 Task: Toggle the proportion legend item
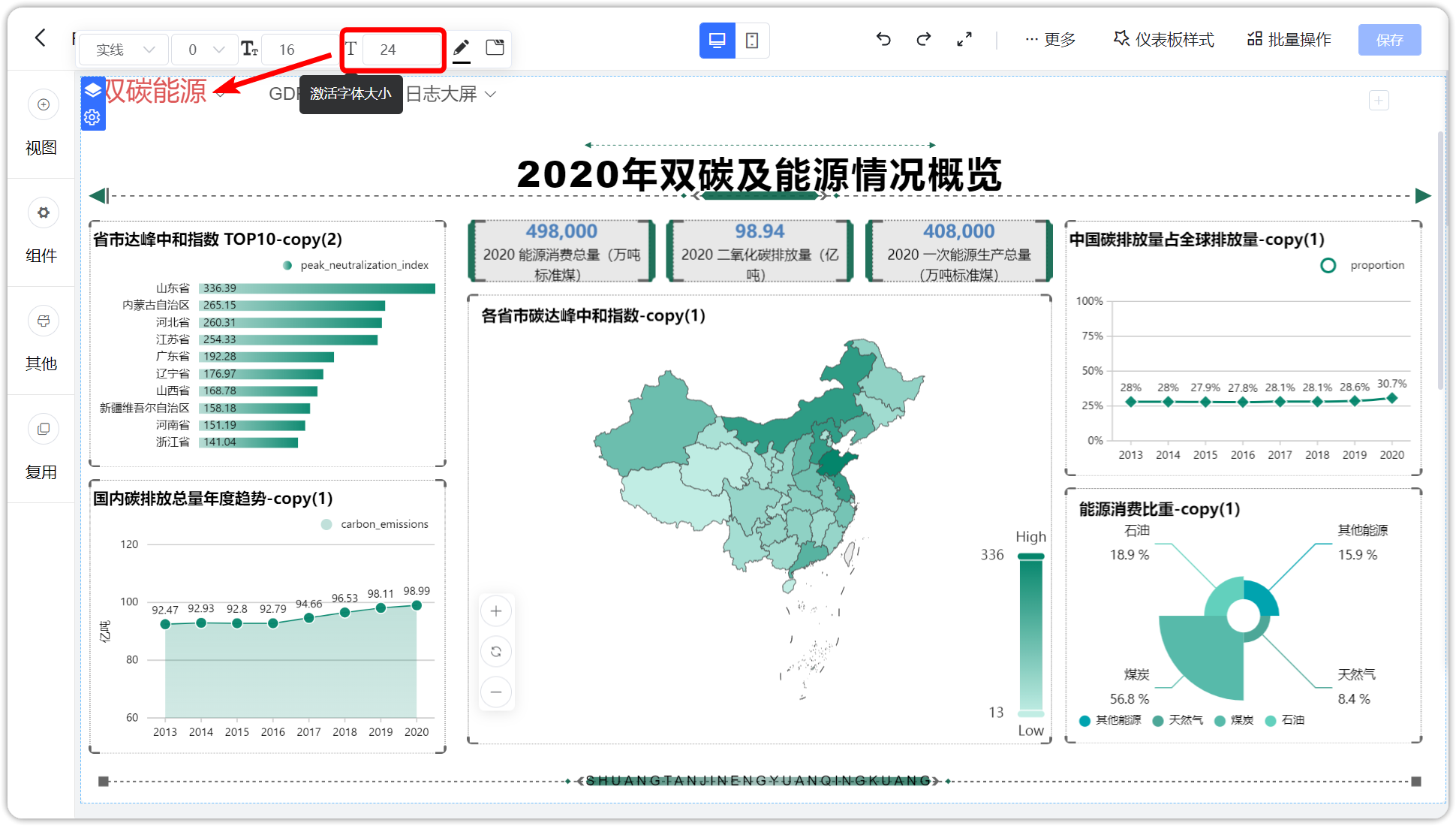pyautogui.click(x=1362, y=265)
